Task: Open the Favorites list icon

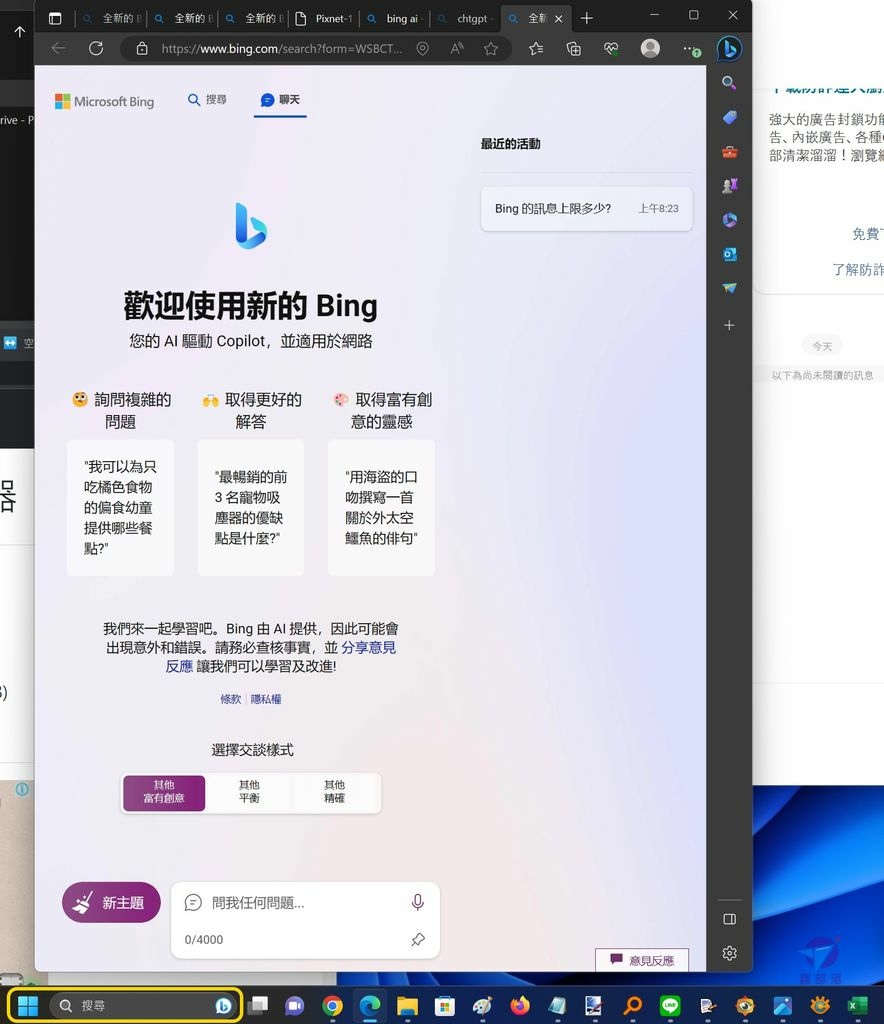Action: [x=536, y=48]
